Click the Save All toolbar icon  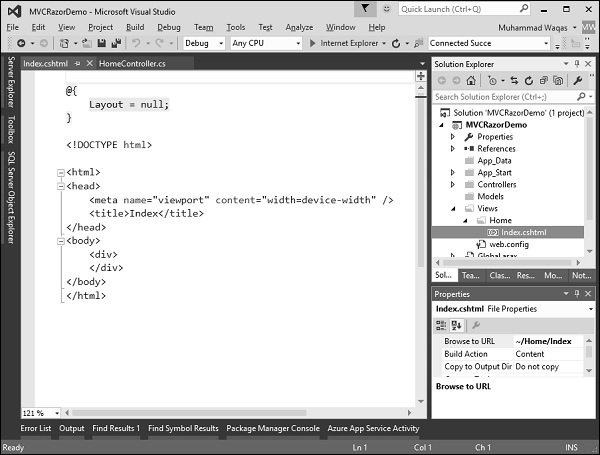tap(116, 43)
